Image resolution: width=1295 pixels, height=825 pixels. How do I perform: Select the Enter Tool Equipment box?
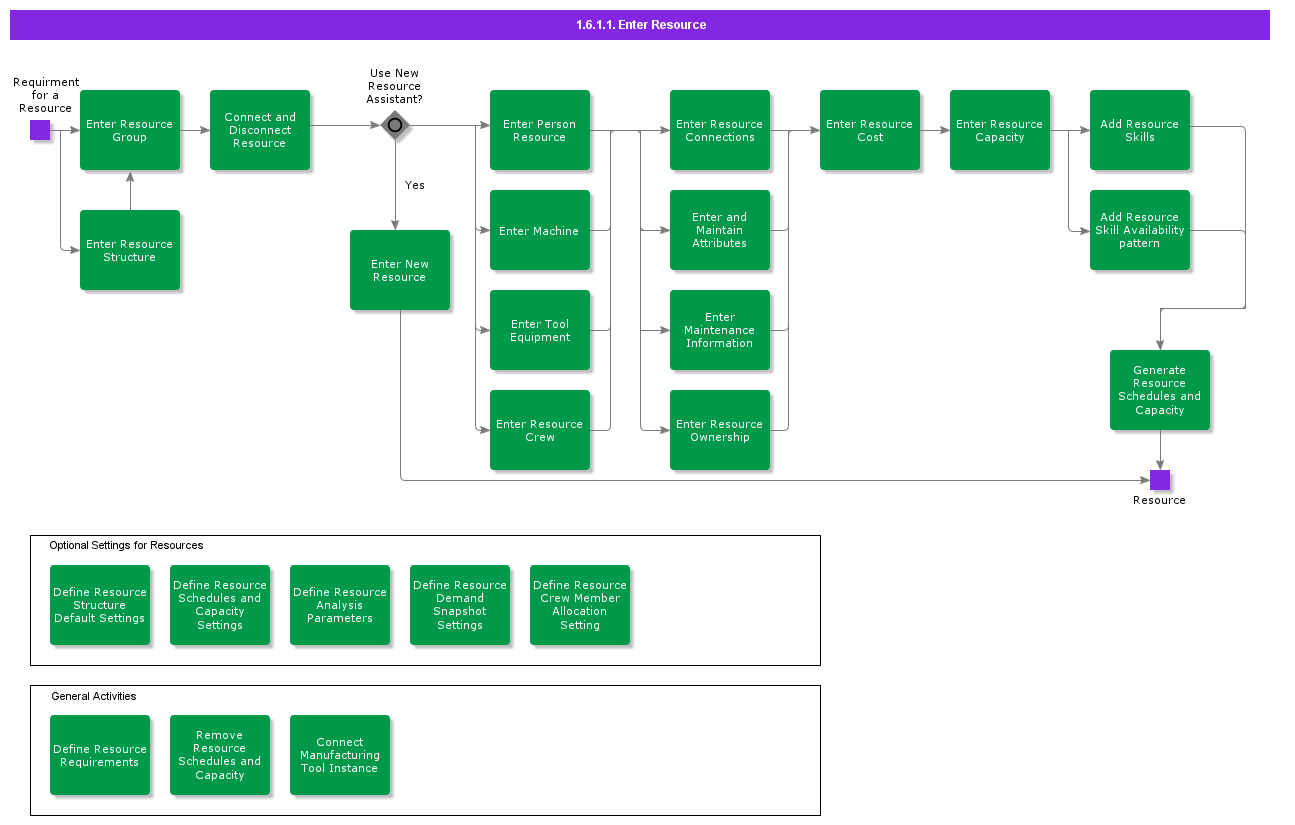(540, 330)
